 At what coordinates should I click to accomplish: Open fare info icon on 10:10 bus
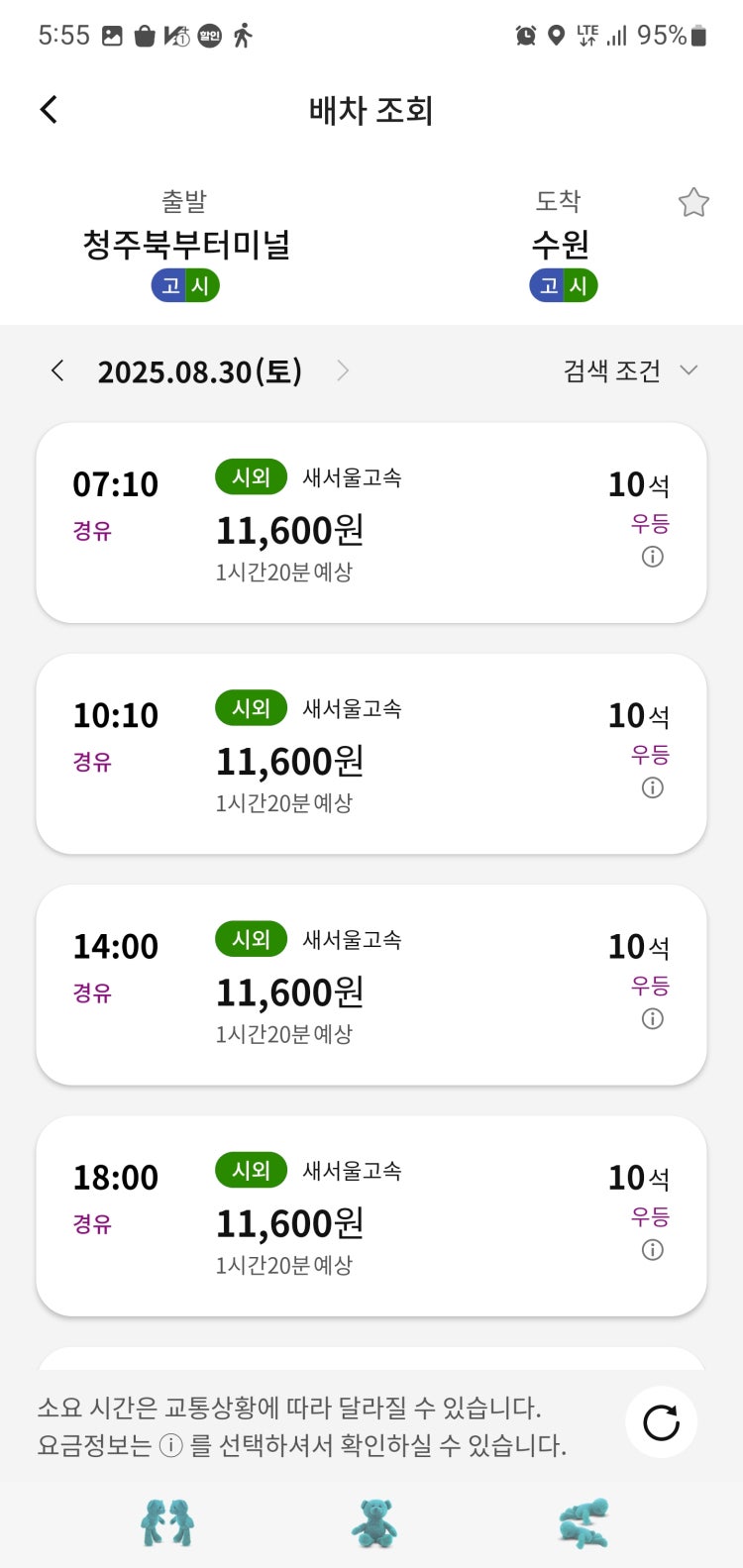(x=653, y=787)
